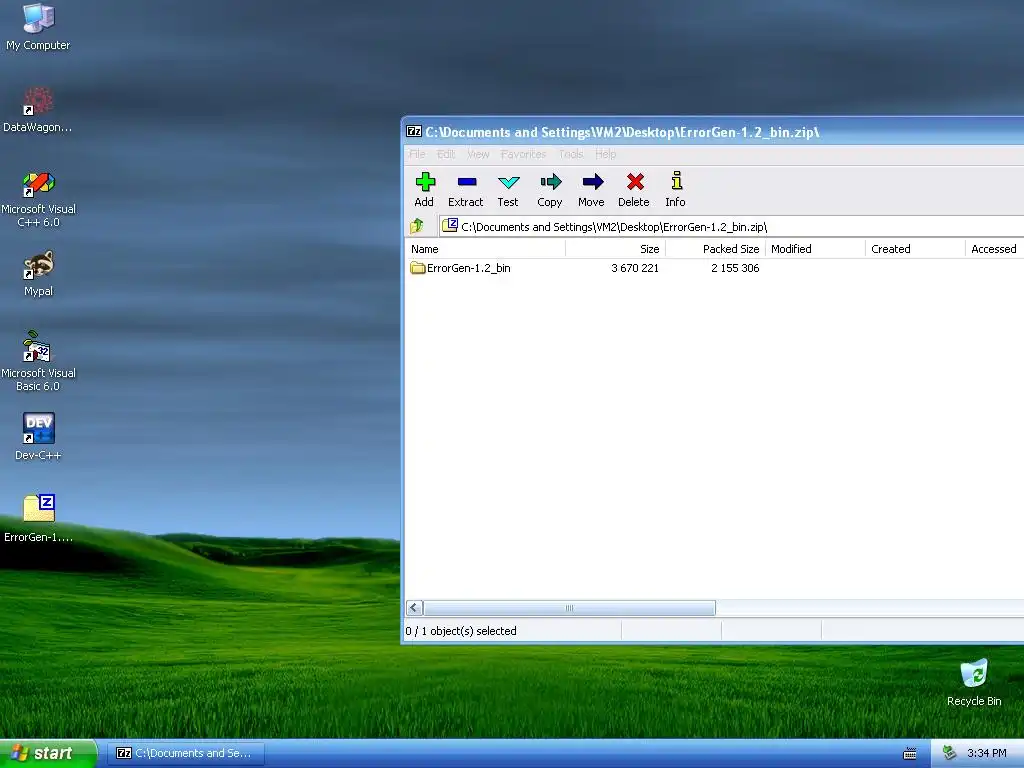Click the 2 155 306 packed size value

pos(735,268)
